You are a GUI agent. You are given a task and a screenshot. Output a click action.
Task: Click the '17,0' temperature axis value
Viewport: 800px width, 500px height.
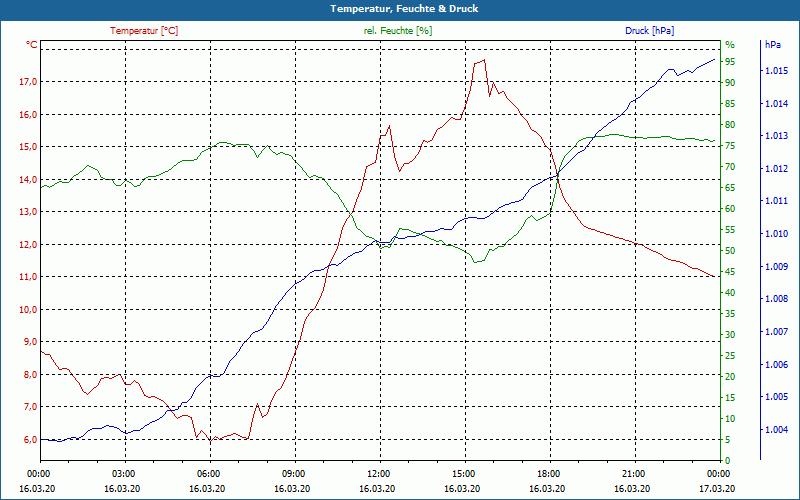point(29,82)
